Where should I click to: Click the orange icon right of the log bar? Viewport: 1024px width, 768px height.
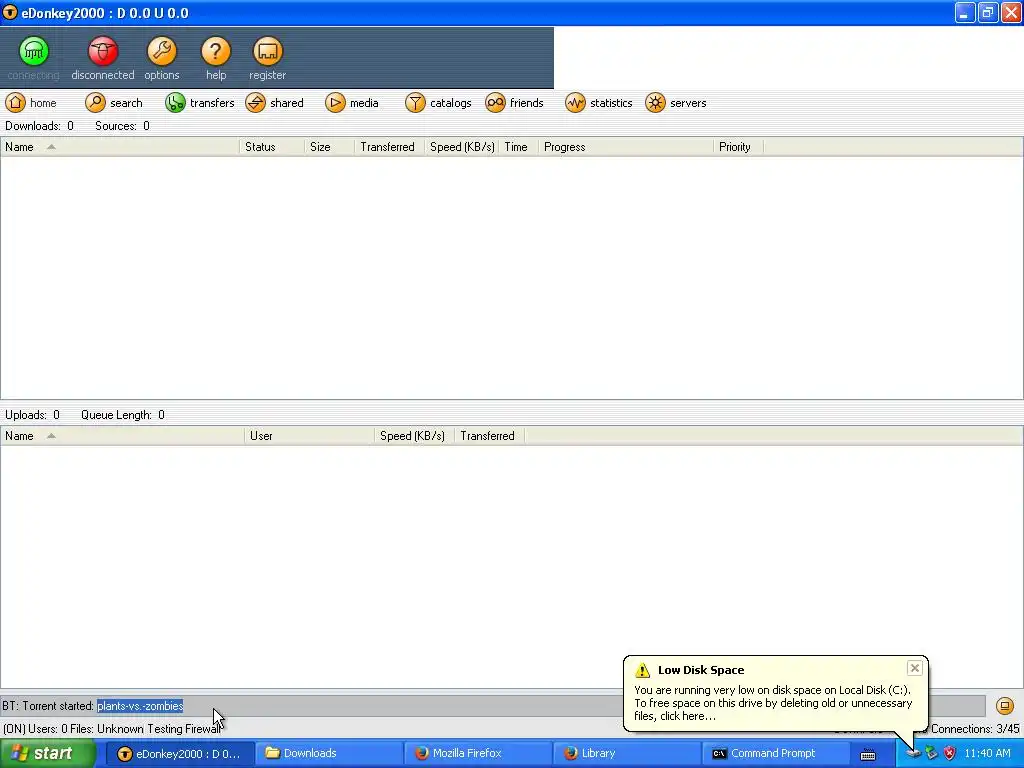click(1004, 706)
